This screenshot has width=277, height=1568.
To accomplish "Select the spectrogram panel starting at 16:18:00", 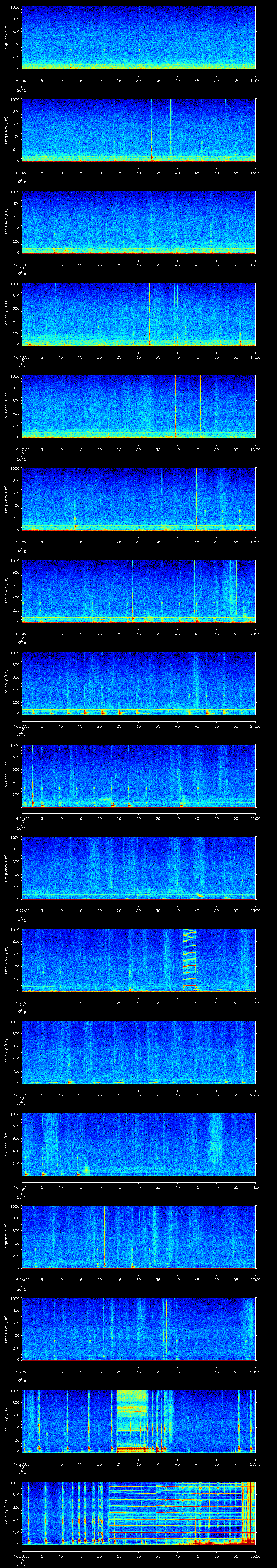I will click(139, 499).
